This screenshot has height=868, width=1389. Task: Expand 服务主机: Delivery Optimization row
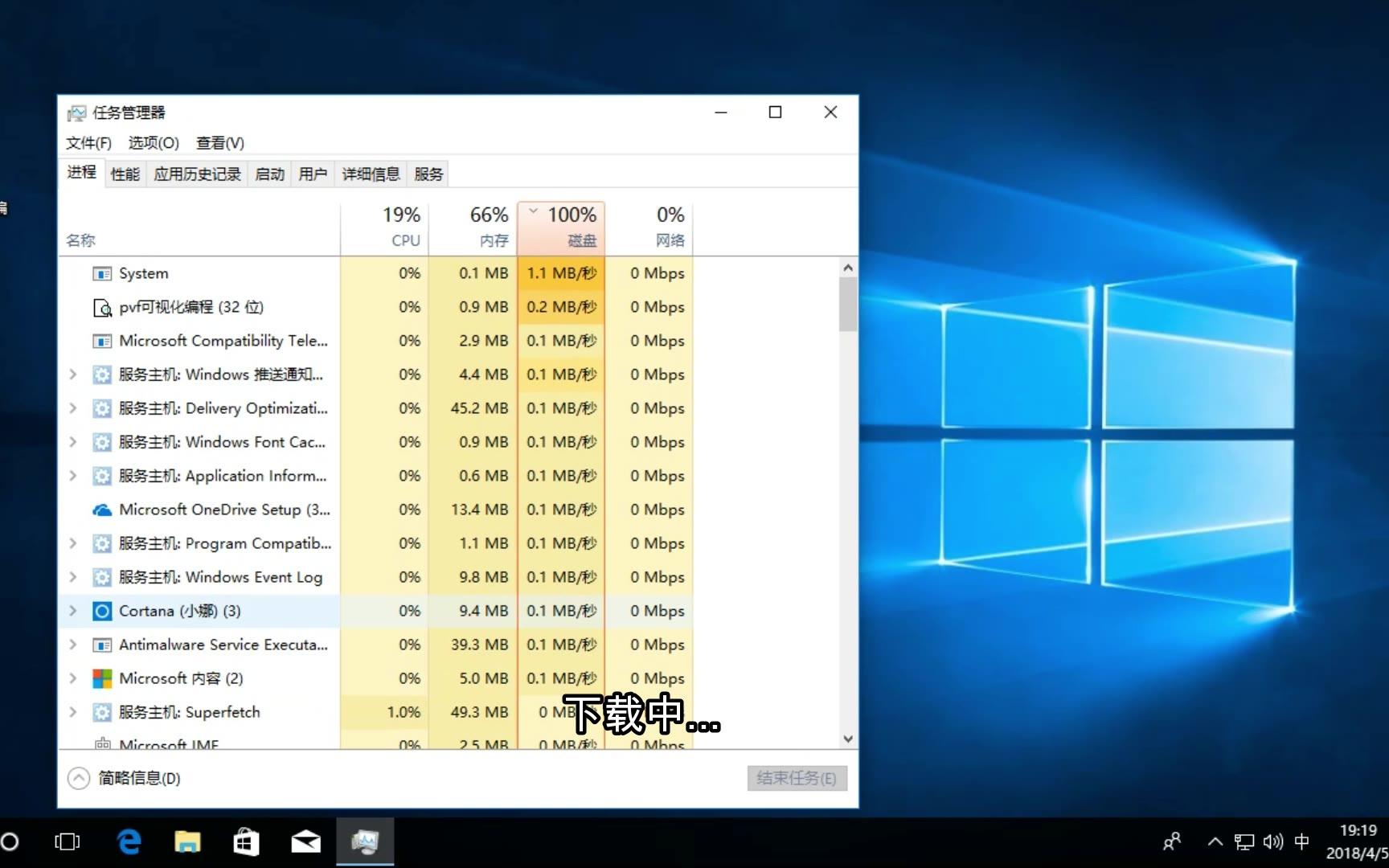point(73,409)
